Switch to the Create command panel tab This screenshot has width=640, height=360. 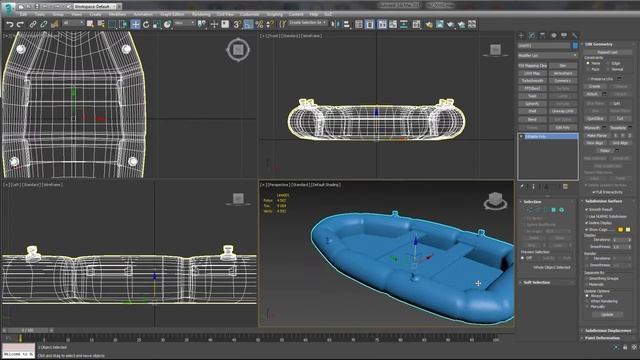click(x=521, y=36)
